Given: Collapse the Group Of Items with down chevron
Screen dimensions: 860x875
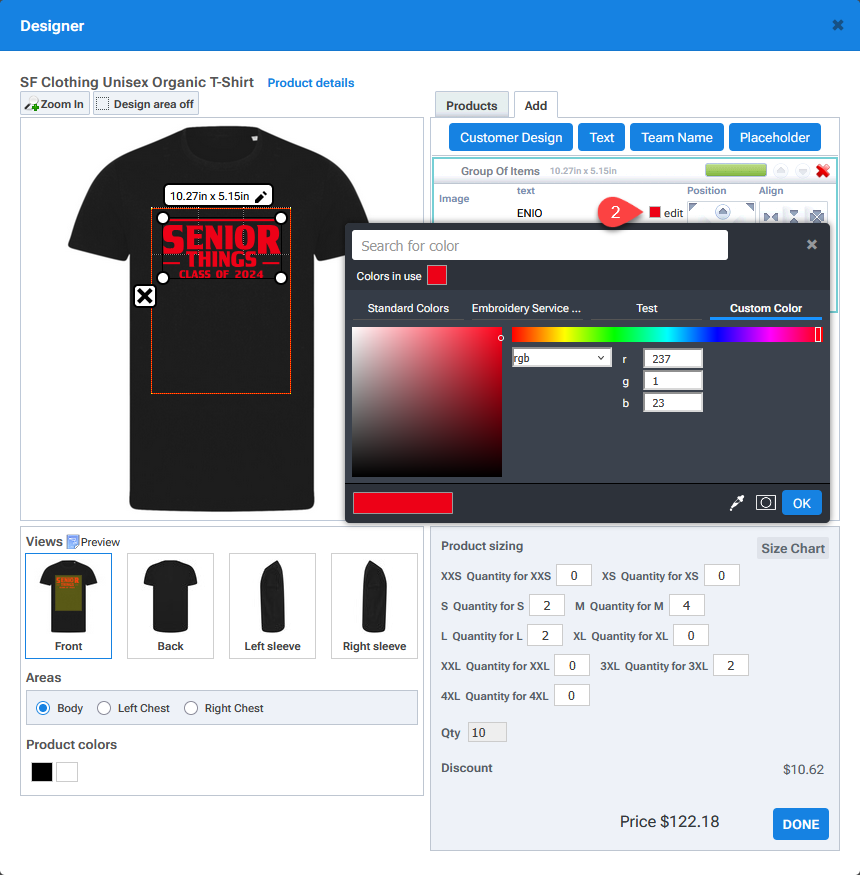Looking at the screenshot, I should [801, 171].
